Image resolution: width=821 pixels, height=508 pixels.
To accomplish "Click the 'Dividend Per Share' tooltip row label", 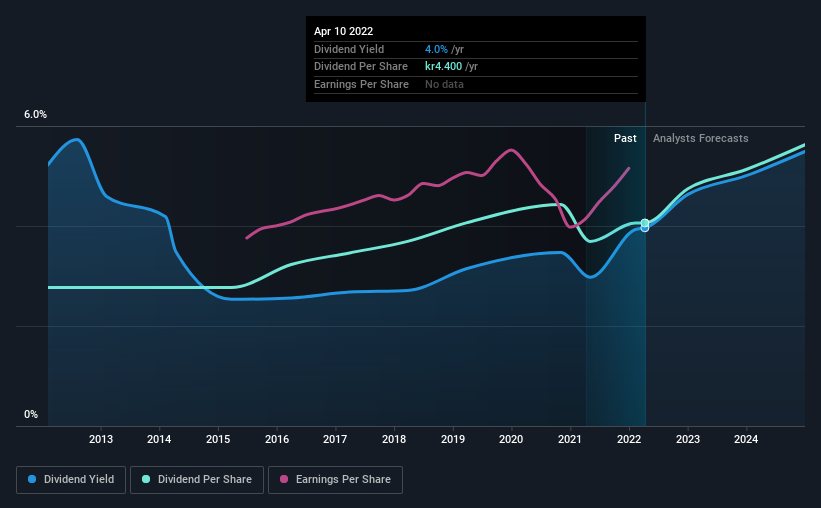I will pyautogui.click(x=361, y=67).
